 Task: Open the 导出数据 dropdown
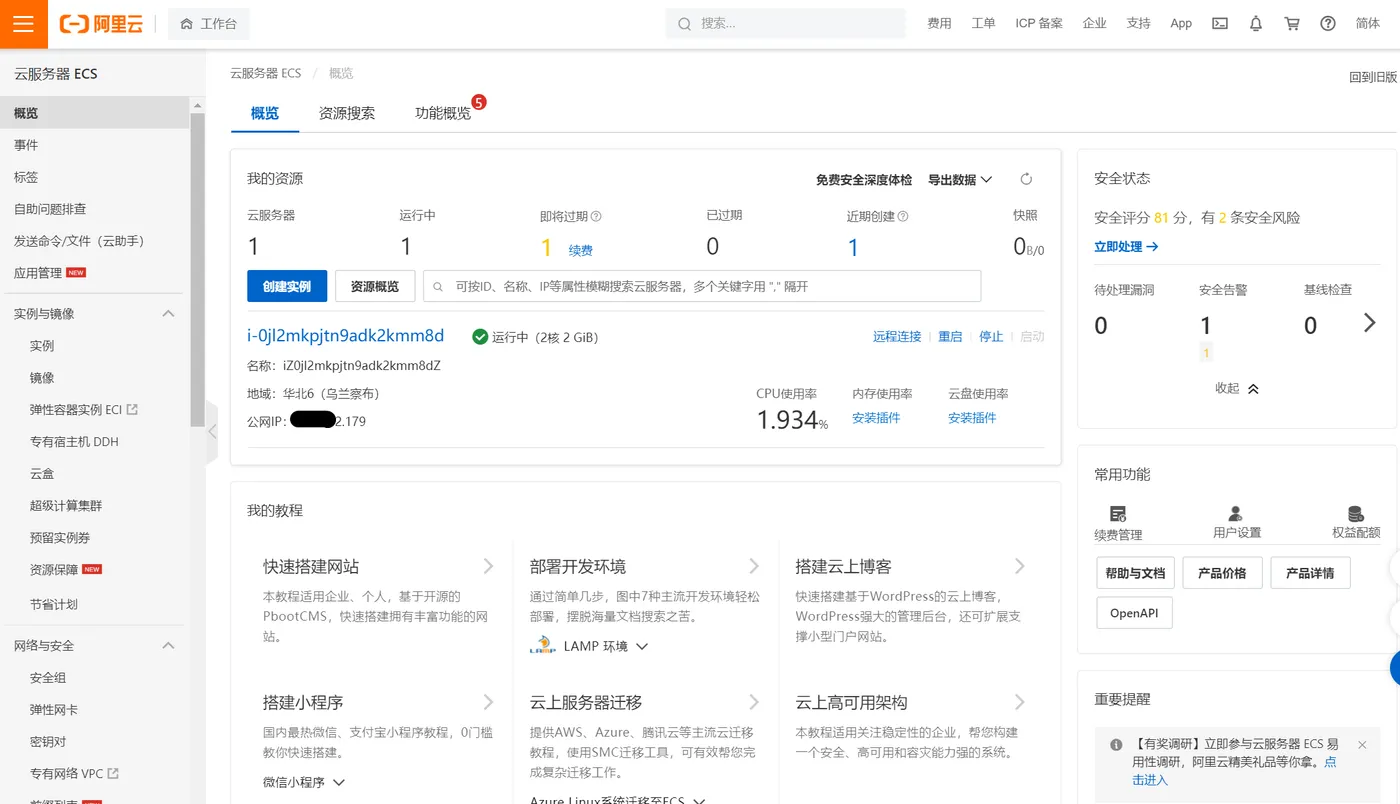(x=960, y=180)
